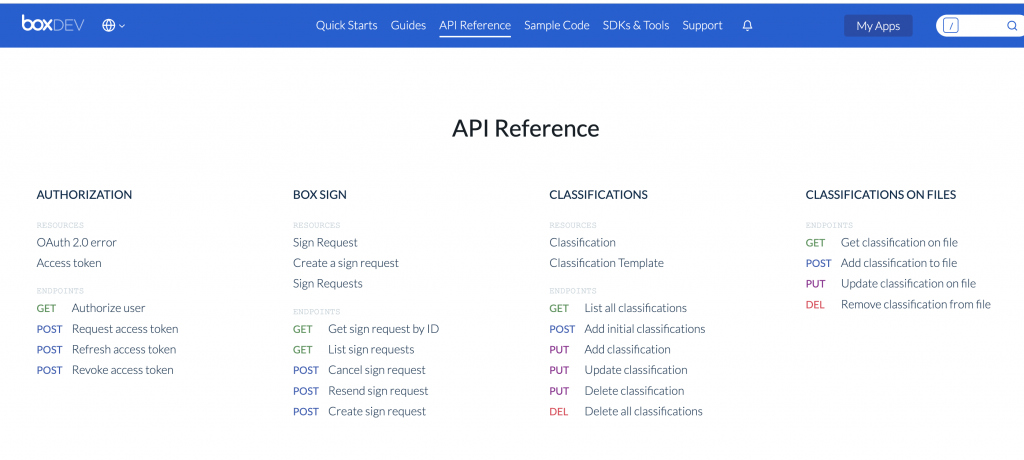Open the List all classifications endpoint
The width and height of the screenshot is (1024, 460).
tap(635, 308)
